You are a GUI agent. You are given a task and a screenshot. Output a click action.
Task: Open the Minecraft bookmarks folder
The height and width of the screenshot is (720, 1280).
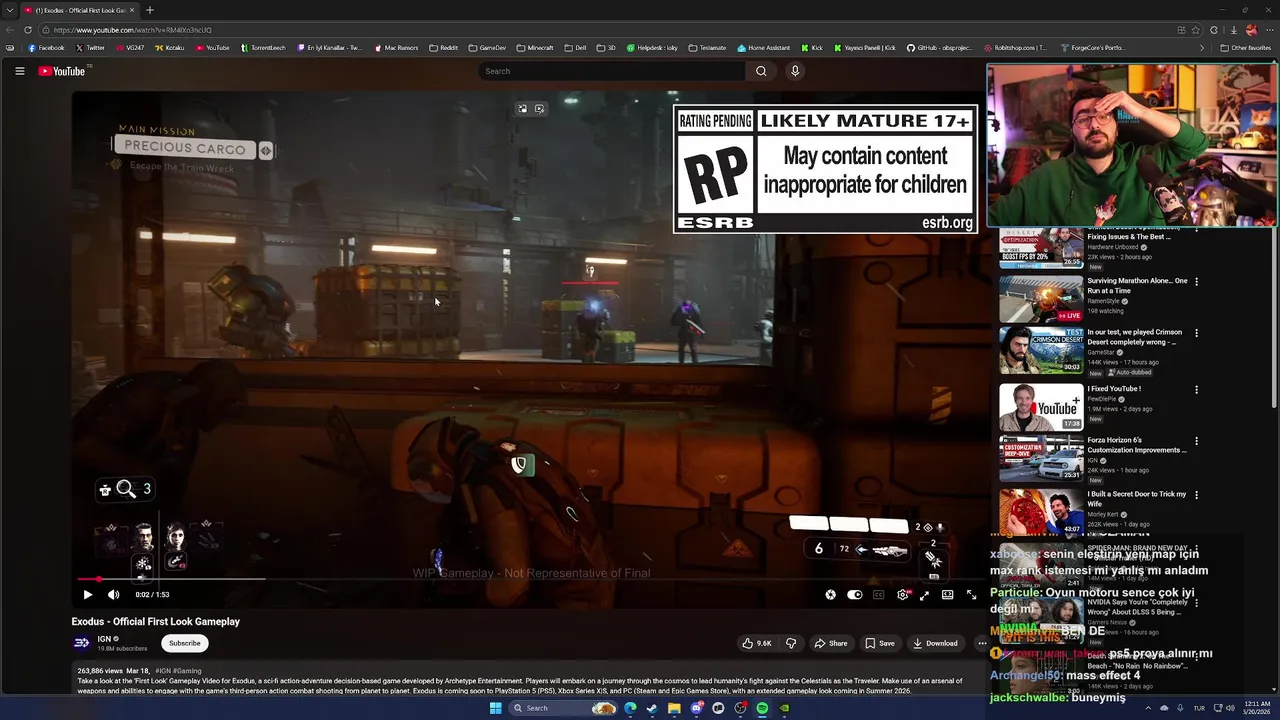(x=534, y=48)
